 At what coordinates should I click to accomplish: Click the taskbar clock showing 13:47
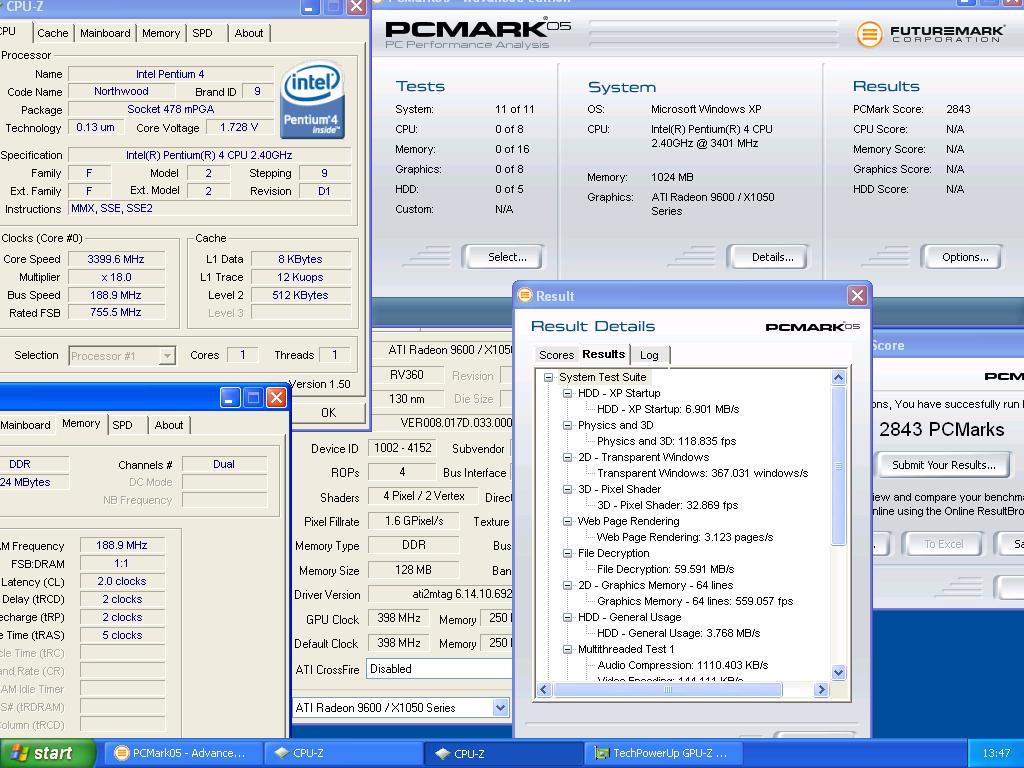pos(996,754)
